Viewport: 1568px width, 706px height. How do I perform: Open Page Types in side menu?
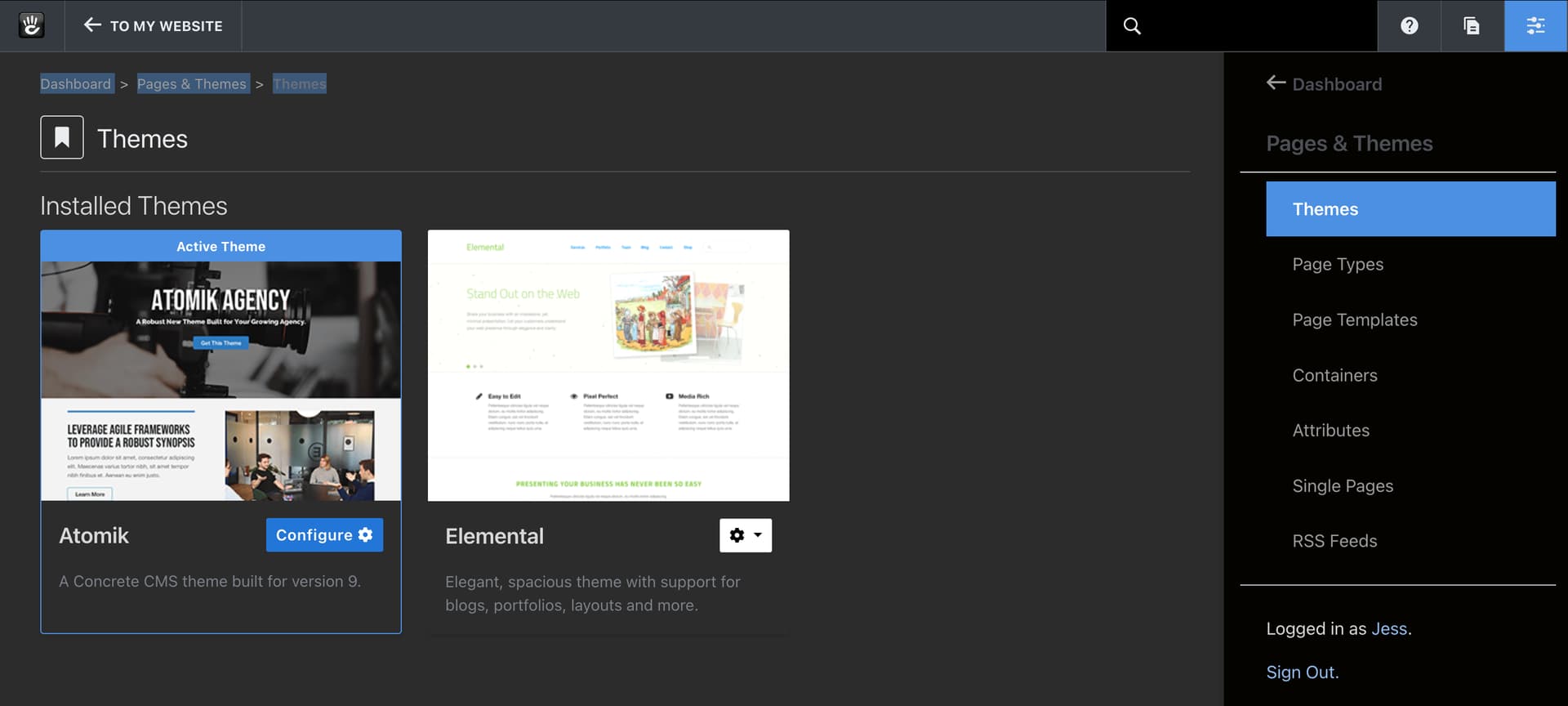pos(1338,264)
